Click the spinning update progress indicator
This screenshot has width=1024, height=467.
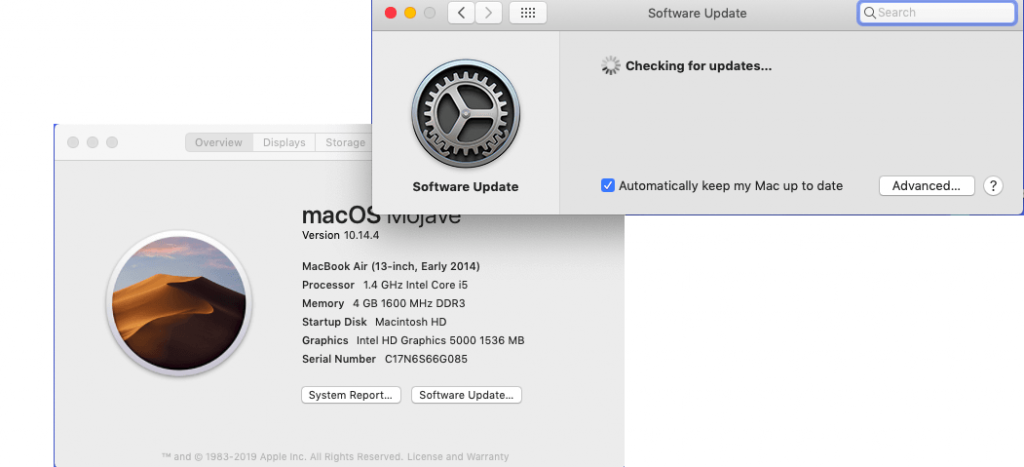pos(611,65)
